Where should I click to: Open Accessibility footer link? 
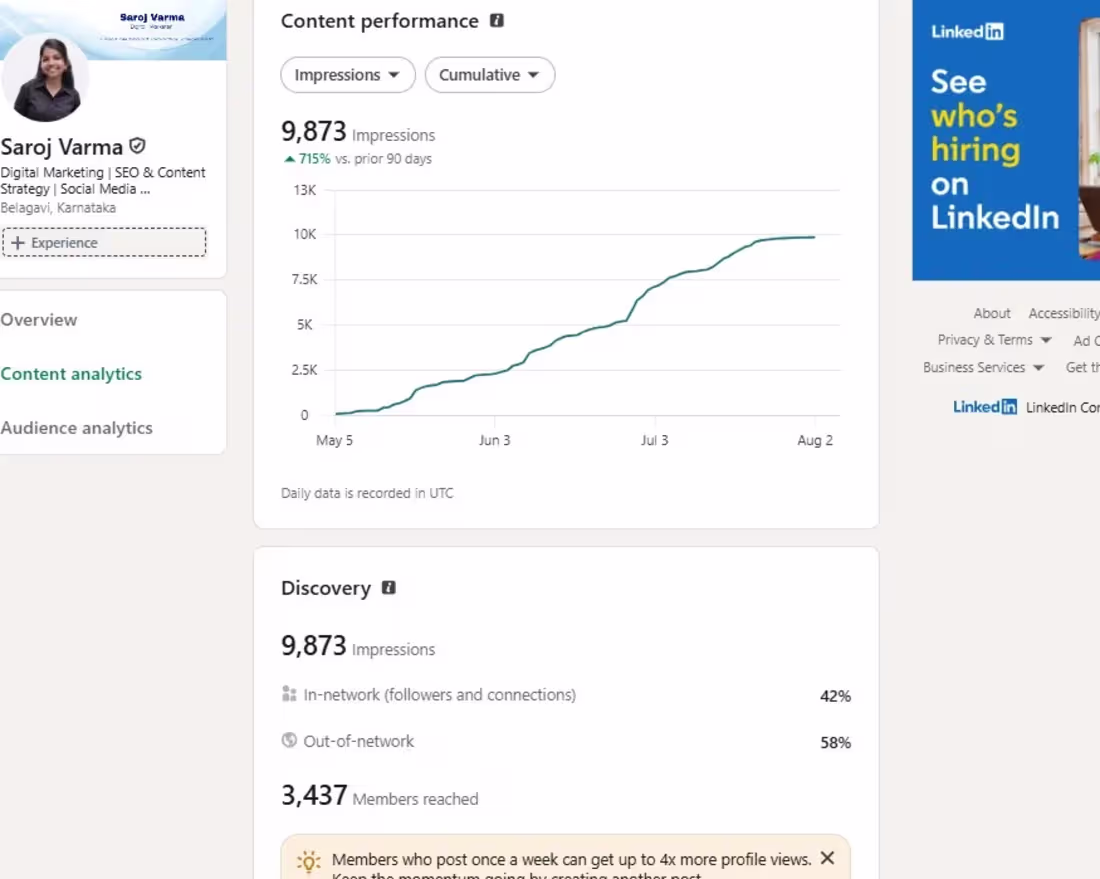click(x=1064, y=314)
